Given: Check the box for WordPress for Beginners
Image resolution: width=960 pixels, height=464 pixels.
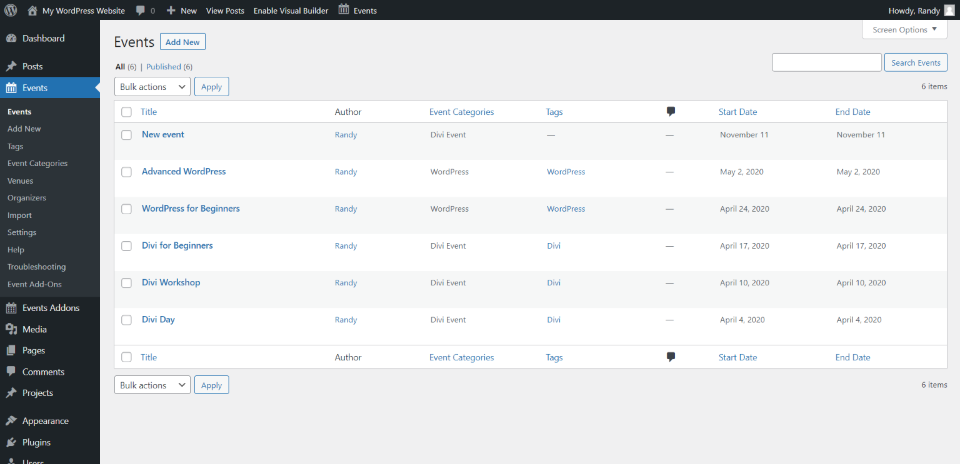Looking at the screenshot, I should [126, 209].
